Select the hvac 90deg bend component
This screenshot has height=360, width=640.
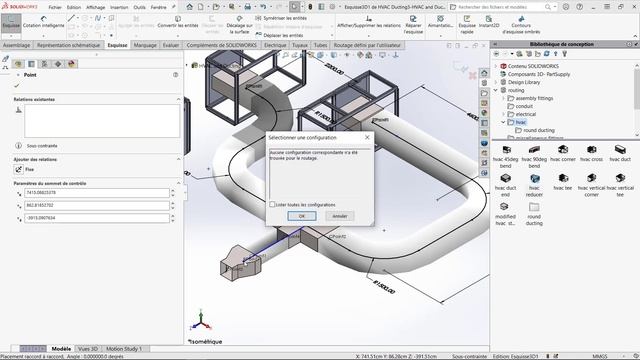tap(534, 156)
